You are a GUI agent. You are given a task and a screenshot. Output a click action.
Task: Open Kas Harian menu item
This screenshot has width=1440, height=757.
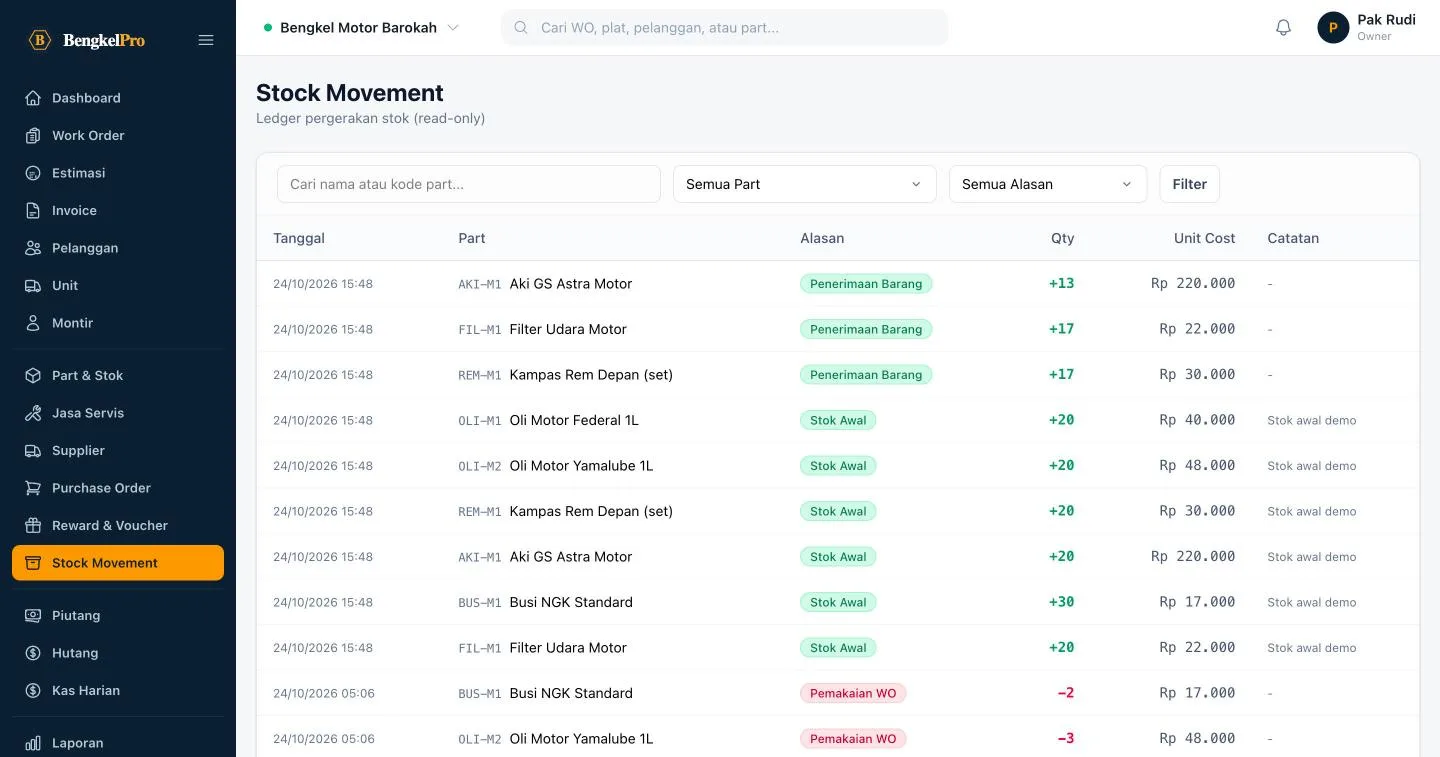coord(118,691)
